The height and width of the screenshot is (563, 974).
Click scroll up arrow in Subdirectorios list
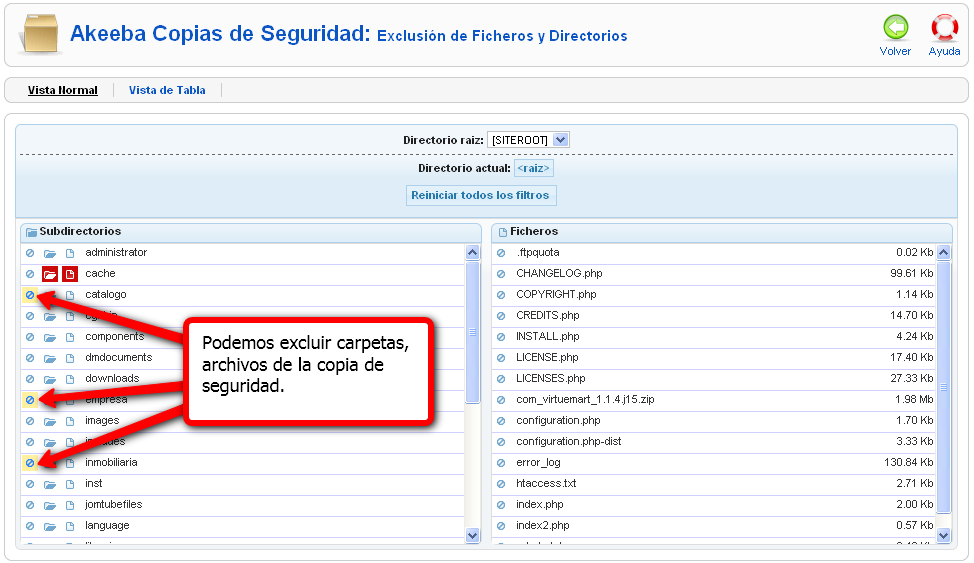[472, 253]
